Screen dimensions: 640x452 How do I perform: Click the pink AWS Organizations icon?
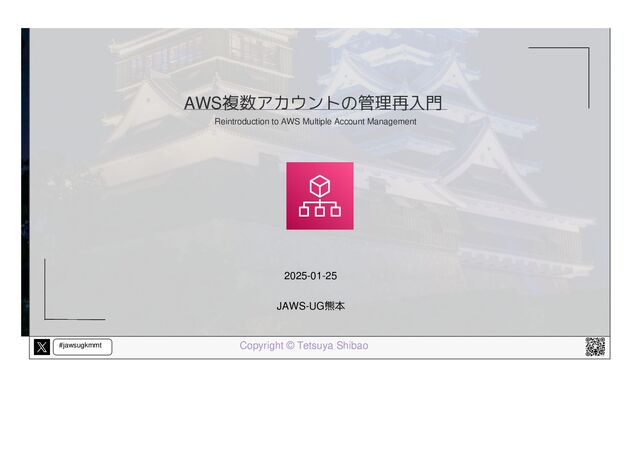pyautogui.click(x=320, y=196)
